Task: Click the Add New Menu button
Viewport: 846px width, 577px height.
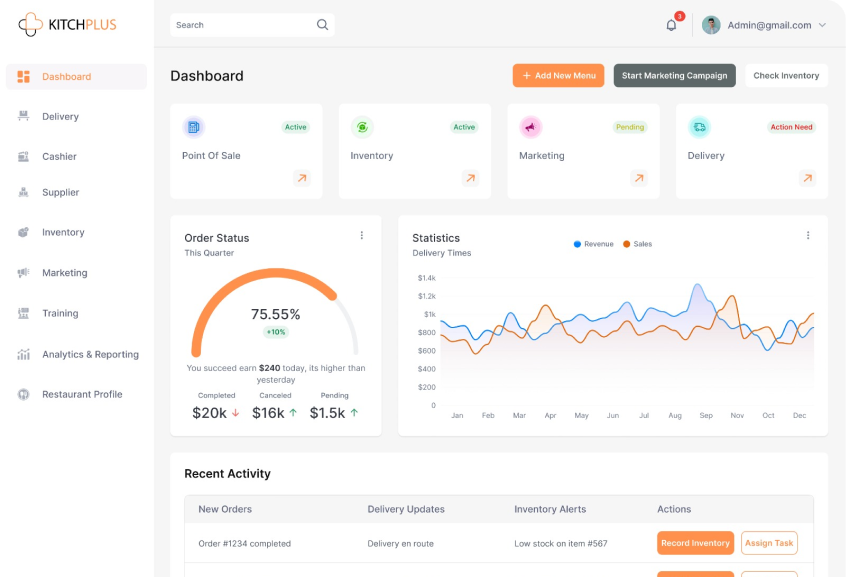Action: pos(558,76)
